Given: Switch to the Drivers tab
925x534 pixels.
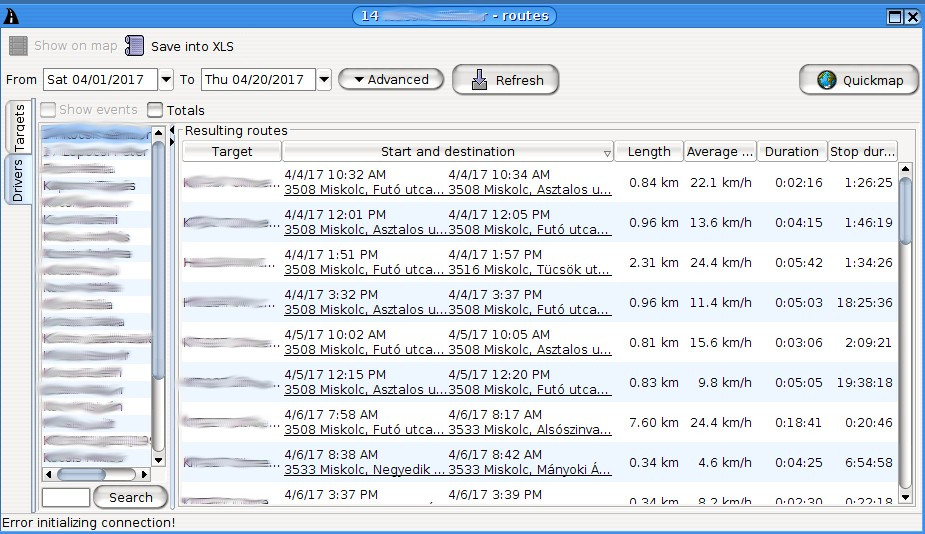Looking at the screenshot, I should point(19,180).
